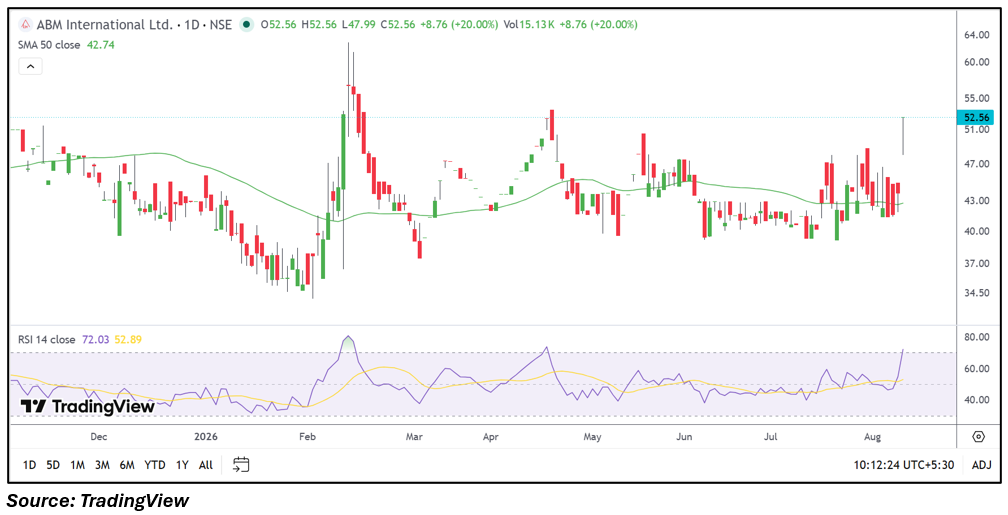Click the Aug label on time axis

pyautogui.click(x=872, y=437)
